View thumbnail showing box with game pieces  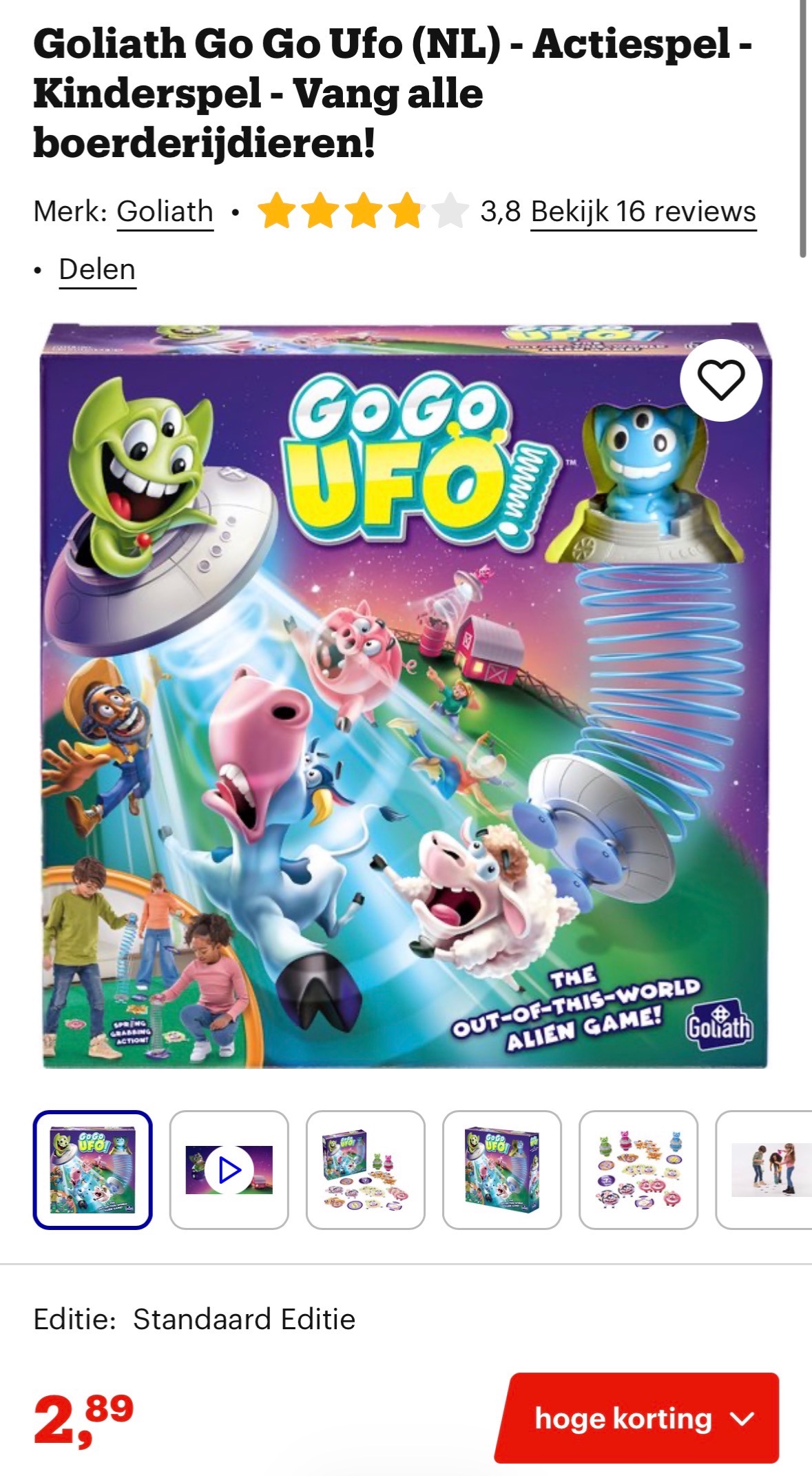pyautogui.click(x=366, y=1169)
